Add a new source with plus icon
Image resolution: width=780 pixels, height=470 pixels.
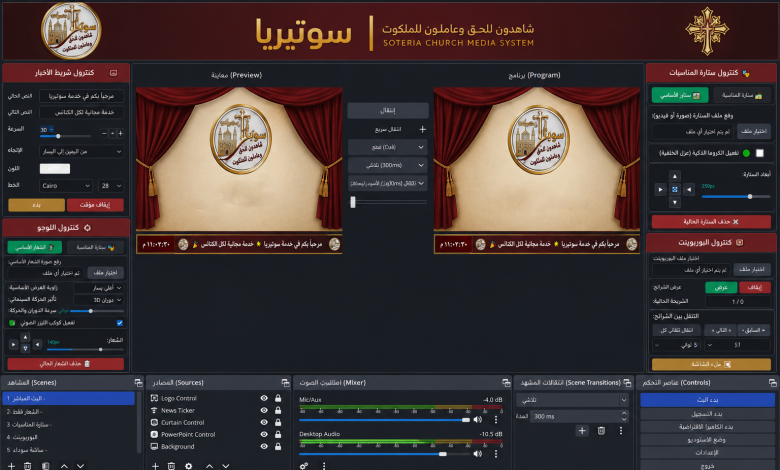point(155,466)
